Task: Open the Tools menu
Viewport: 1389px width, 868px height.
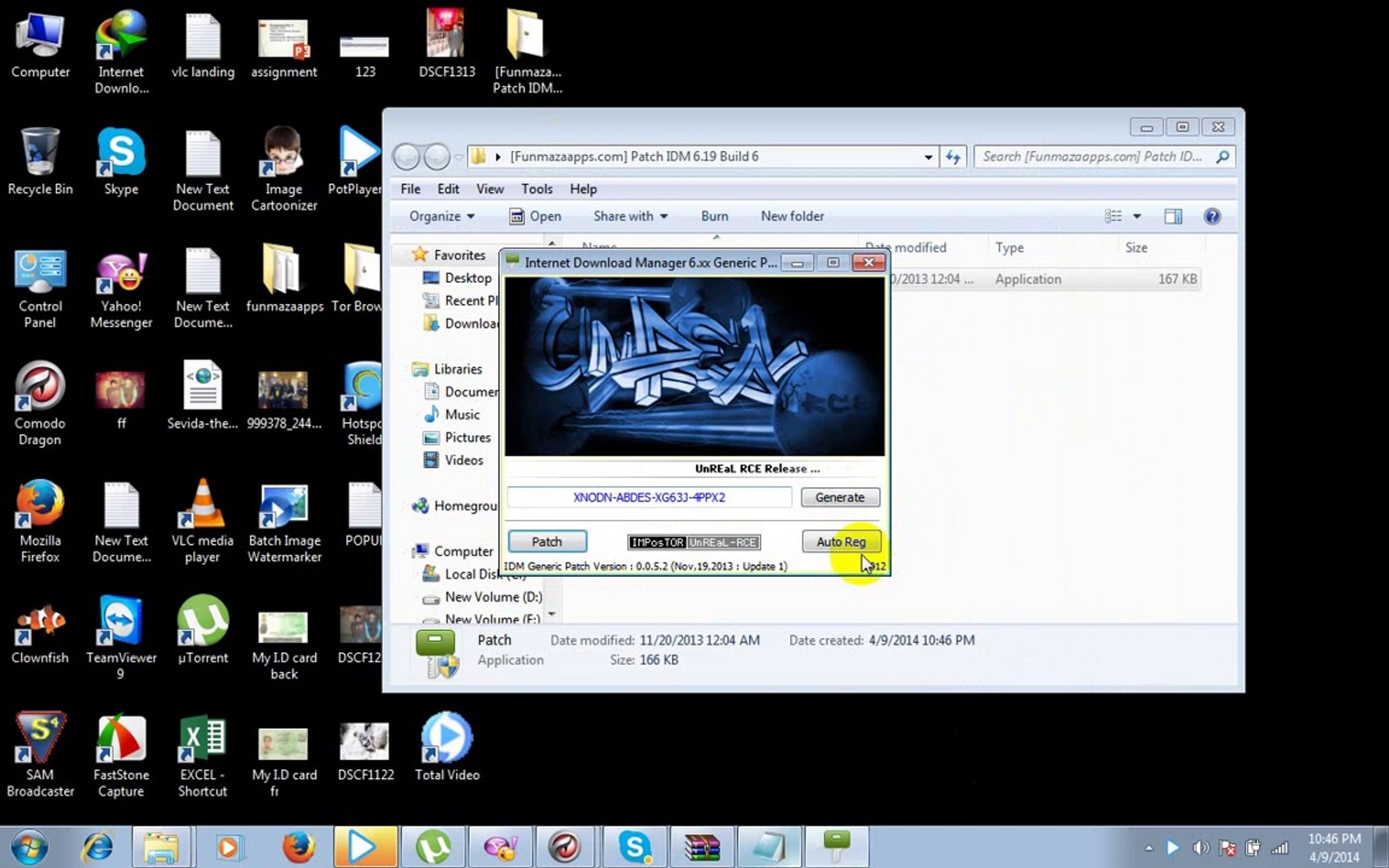Action: coord(536,189)
